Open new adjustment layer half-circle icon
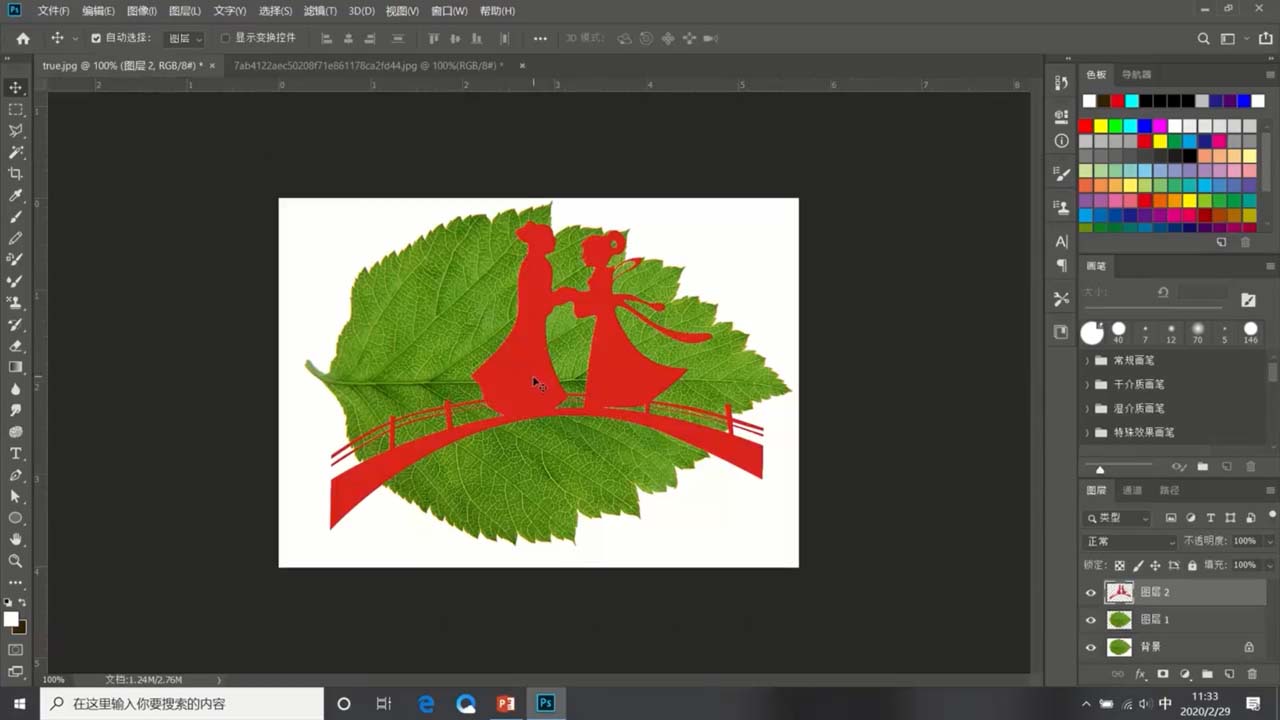 (x=1185, y=674)
